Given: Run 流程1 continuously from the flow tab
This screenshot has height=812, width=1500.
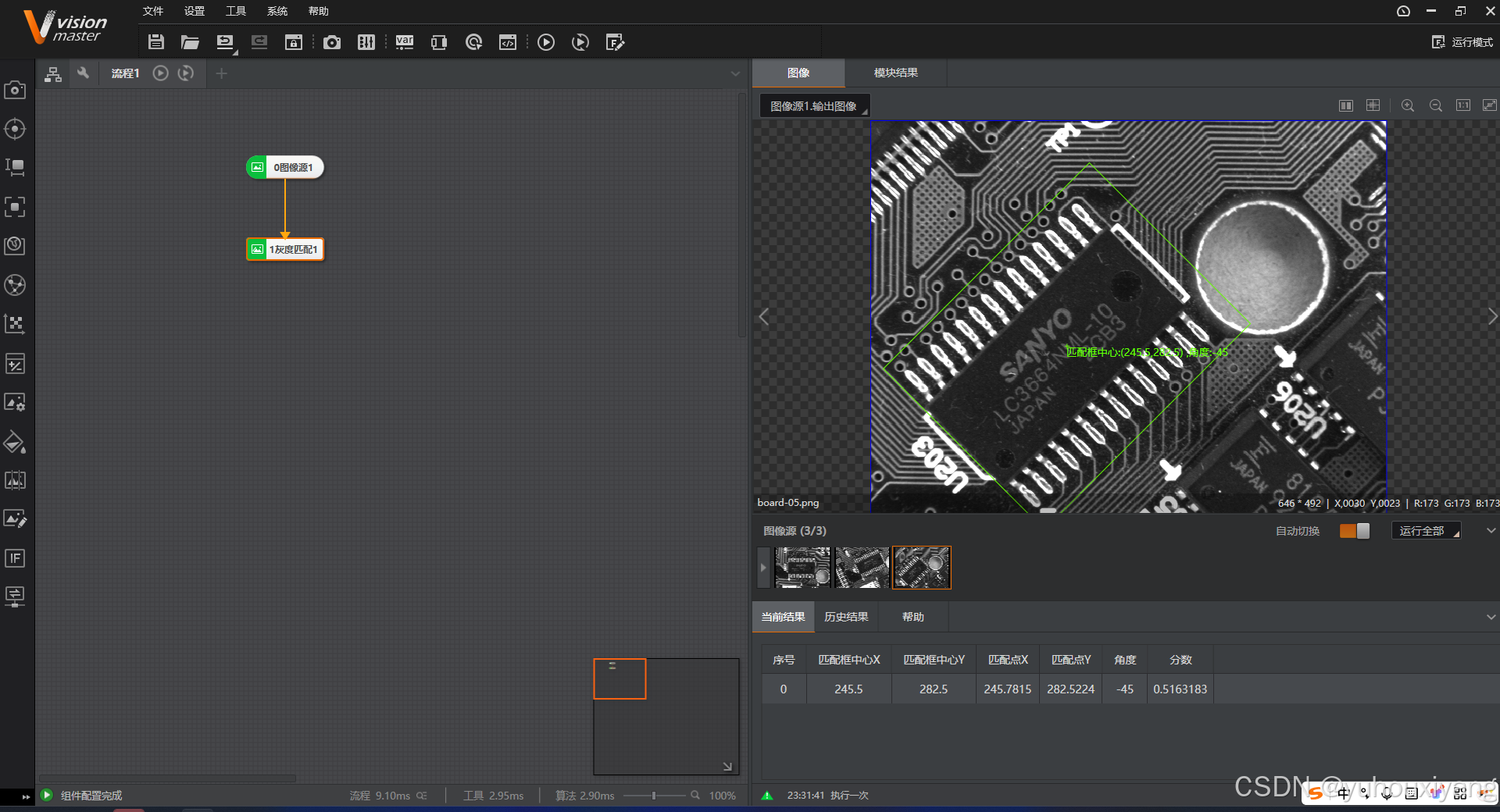Looking at the screenshot, I should [x=186, y=73].
